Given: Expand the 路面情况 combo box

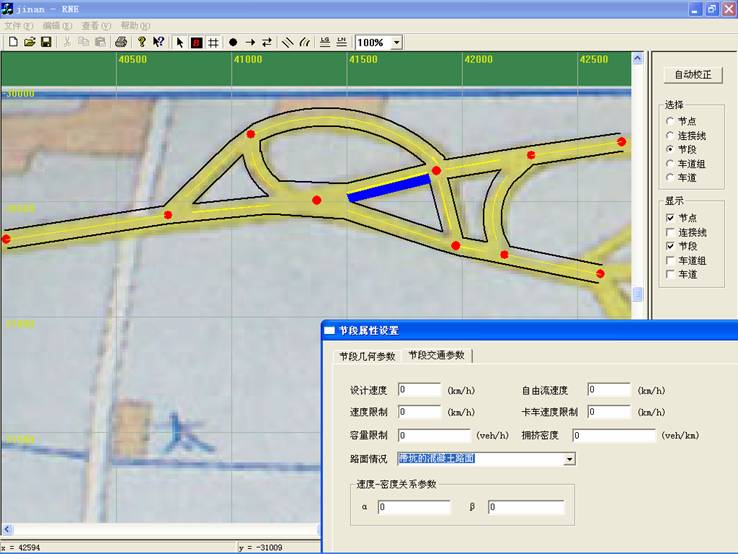Looking at the screenshot, I should click(x=569, y=459).
